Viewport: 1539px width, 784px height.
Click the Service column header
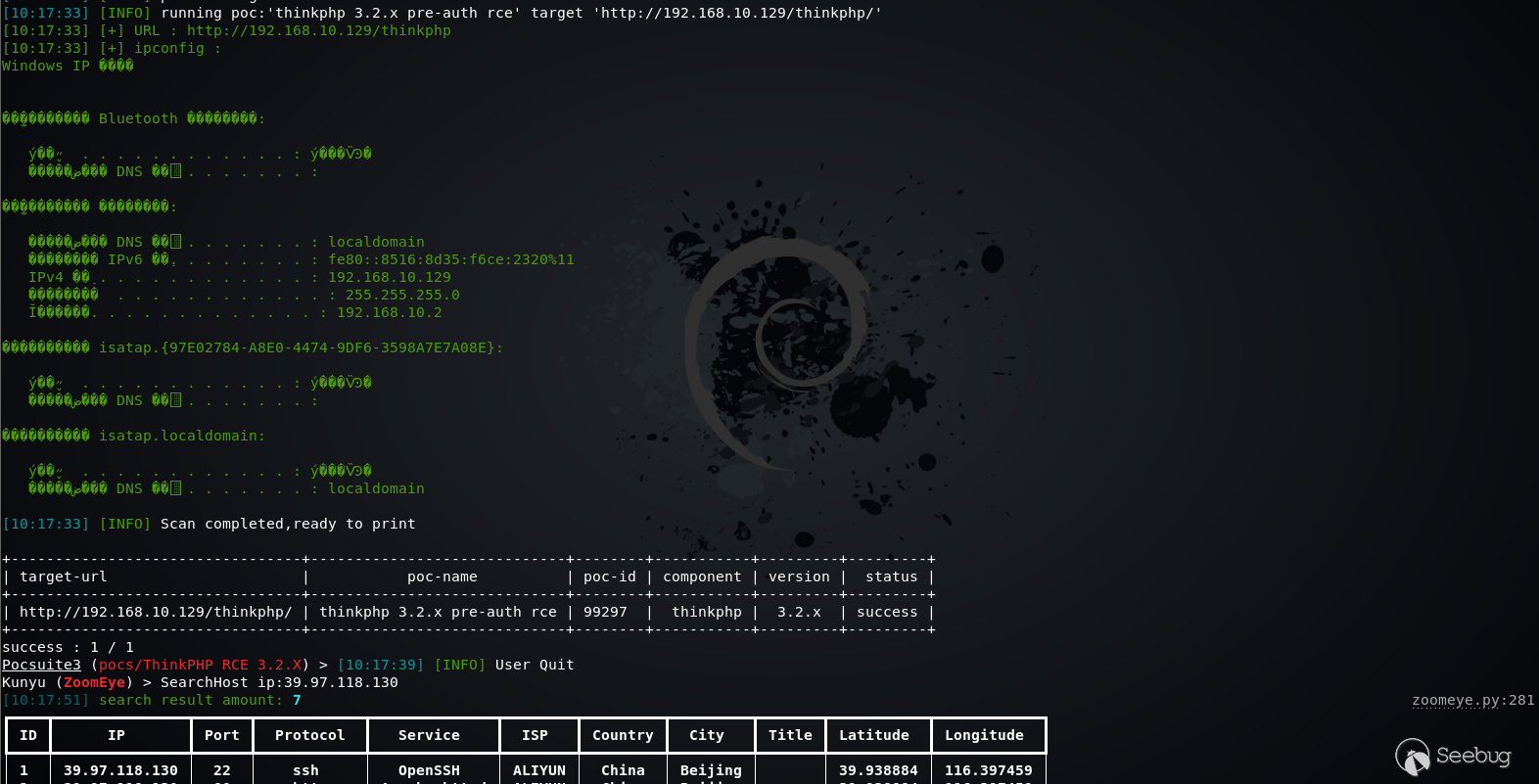click(x=429, y=735)
